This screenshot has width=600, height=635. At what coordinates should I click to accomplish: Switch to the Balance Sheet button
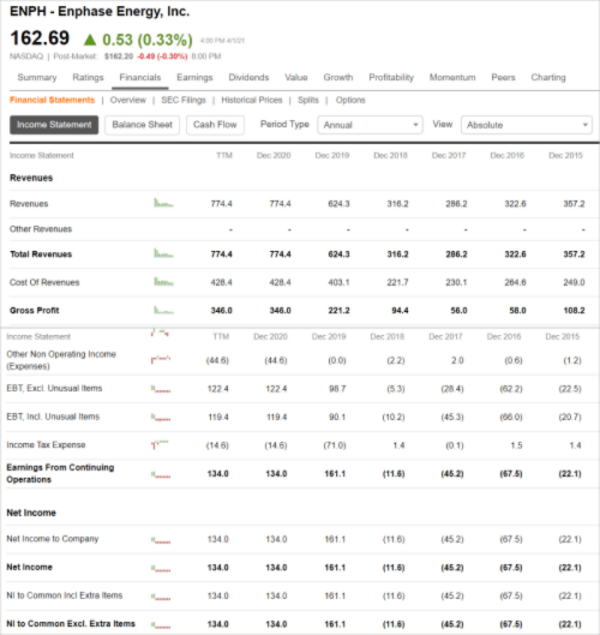[x=142, y=125]
